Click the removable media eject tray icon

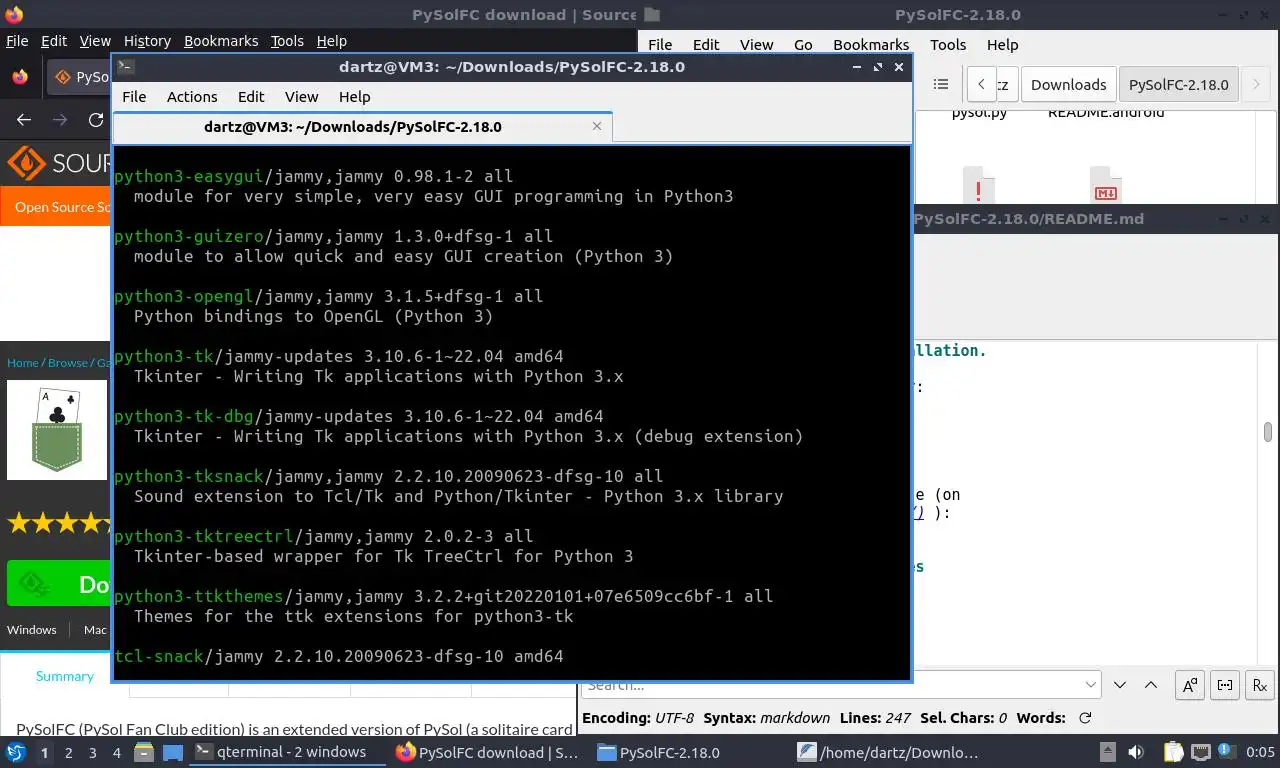(x=1108, y=752)
